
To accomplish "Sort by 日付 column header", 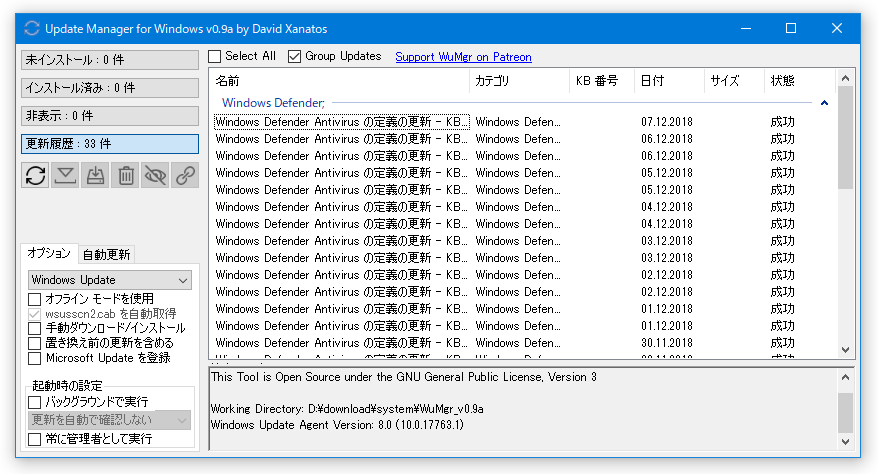I will pos(669,81).
